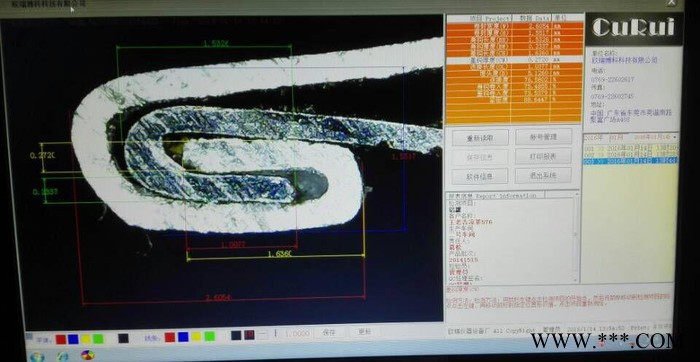Click batch number 20141515 in report info
Image resolution: width=700 pixels, height=362 pixels.
[x=462, y=259]
